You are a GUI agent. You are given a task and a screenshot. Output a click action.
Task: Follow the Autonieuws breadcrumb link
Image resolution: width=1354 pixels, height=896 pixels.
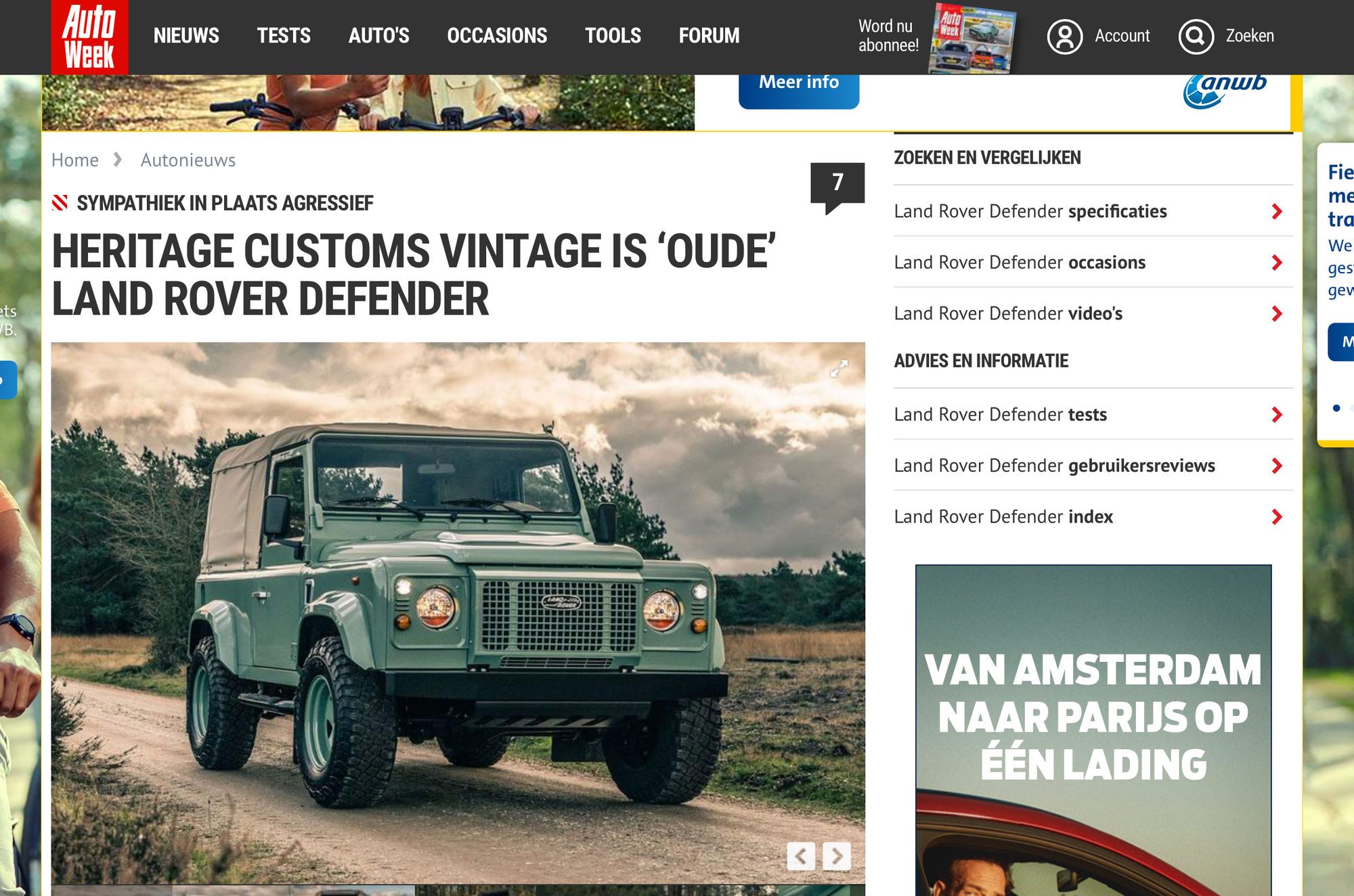coord(188,160)
